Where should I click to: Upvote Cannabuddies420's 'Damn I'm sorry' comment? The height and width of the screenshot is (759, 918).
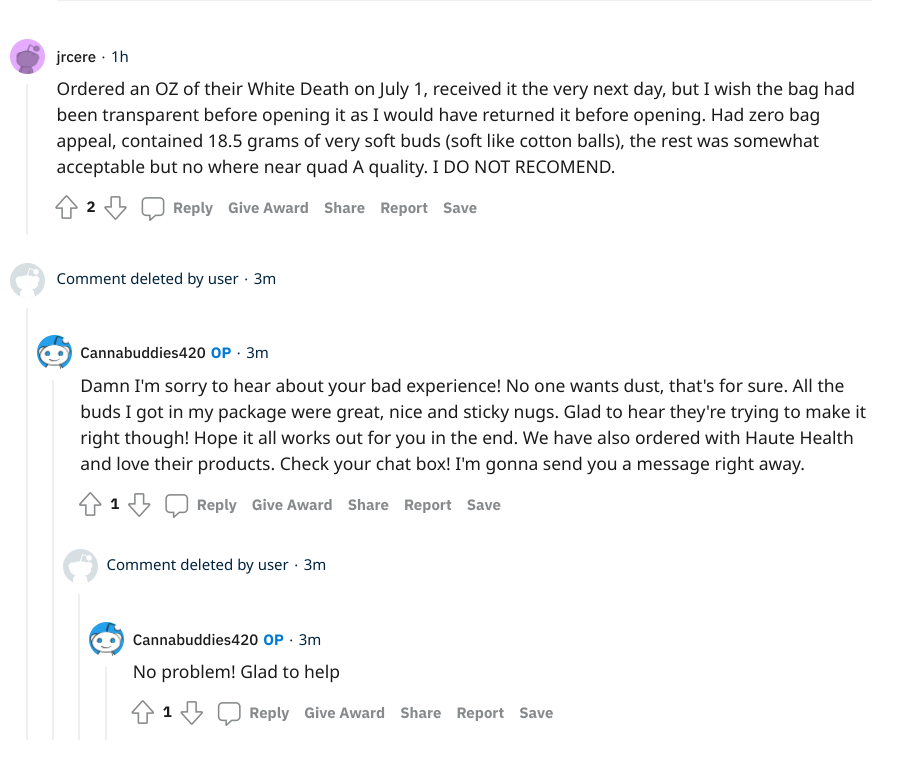tap(90, 504)
